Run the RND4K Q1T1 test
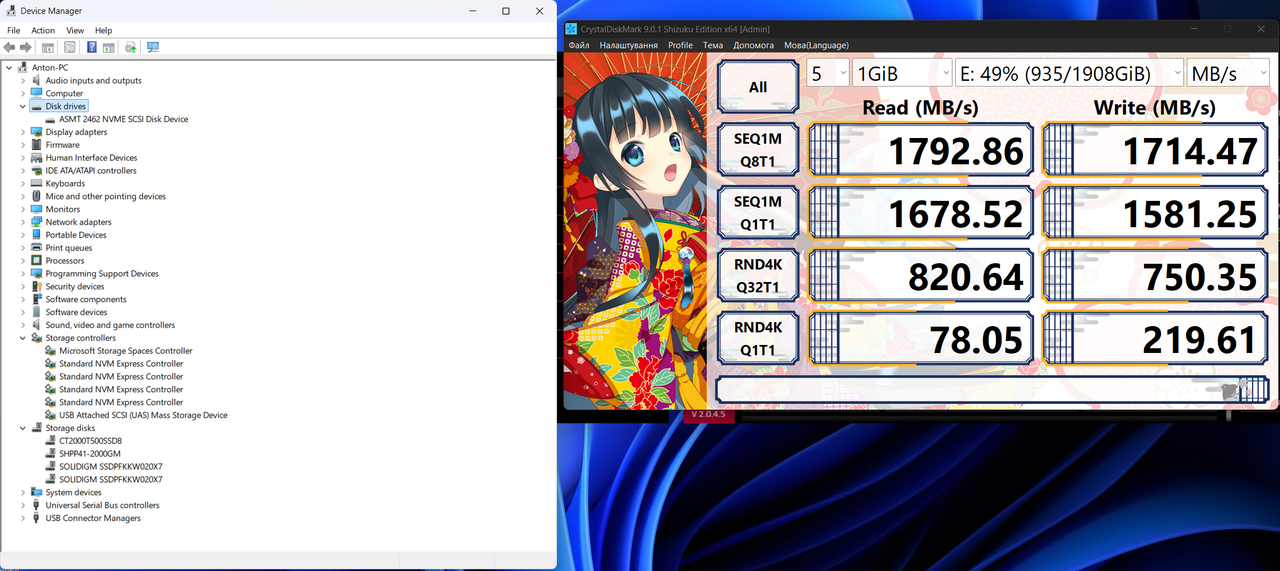 click(x=758, y=338)
